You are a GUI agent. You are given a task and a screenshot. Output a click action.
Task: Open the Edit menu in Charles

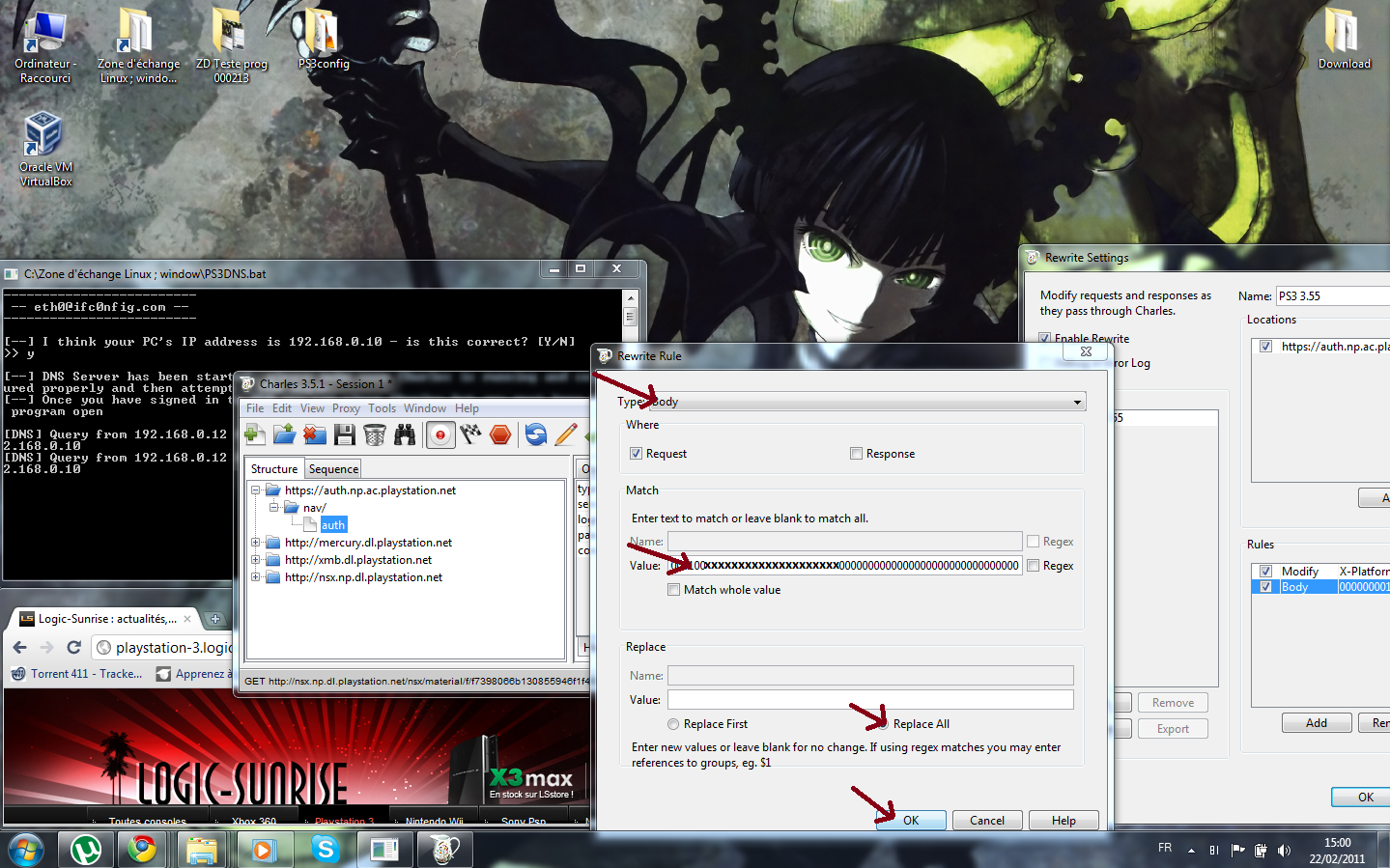pos(282,408)
